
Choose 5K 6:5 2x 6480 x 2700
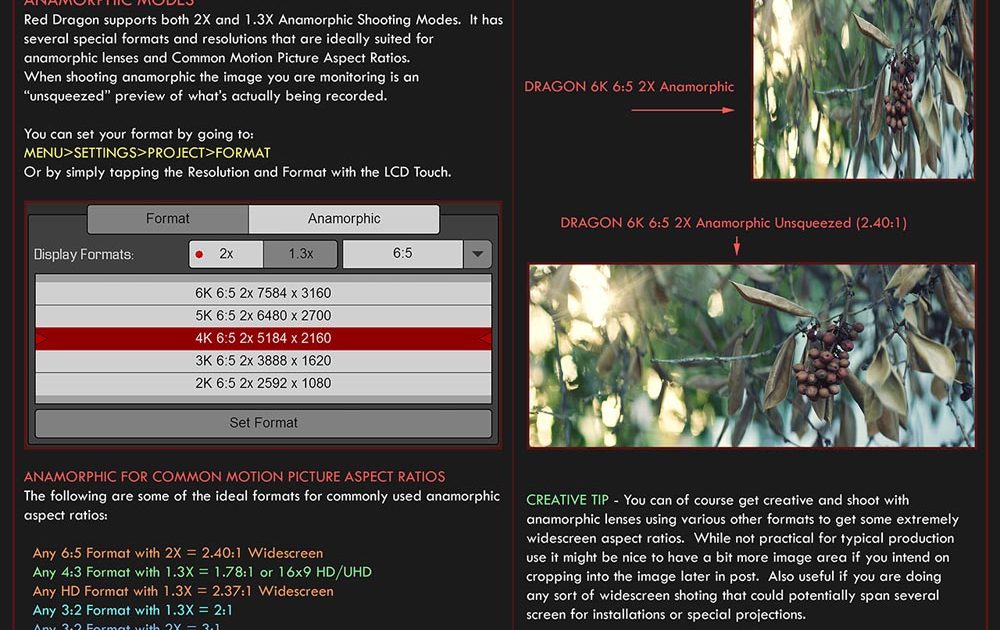[x=263, y=316]
